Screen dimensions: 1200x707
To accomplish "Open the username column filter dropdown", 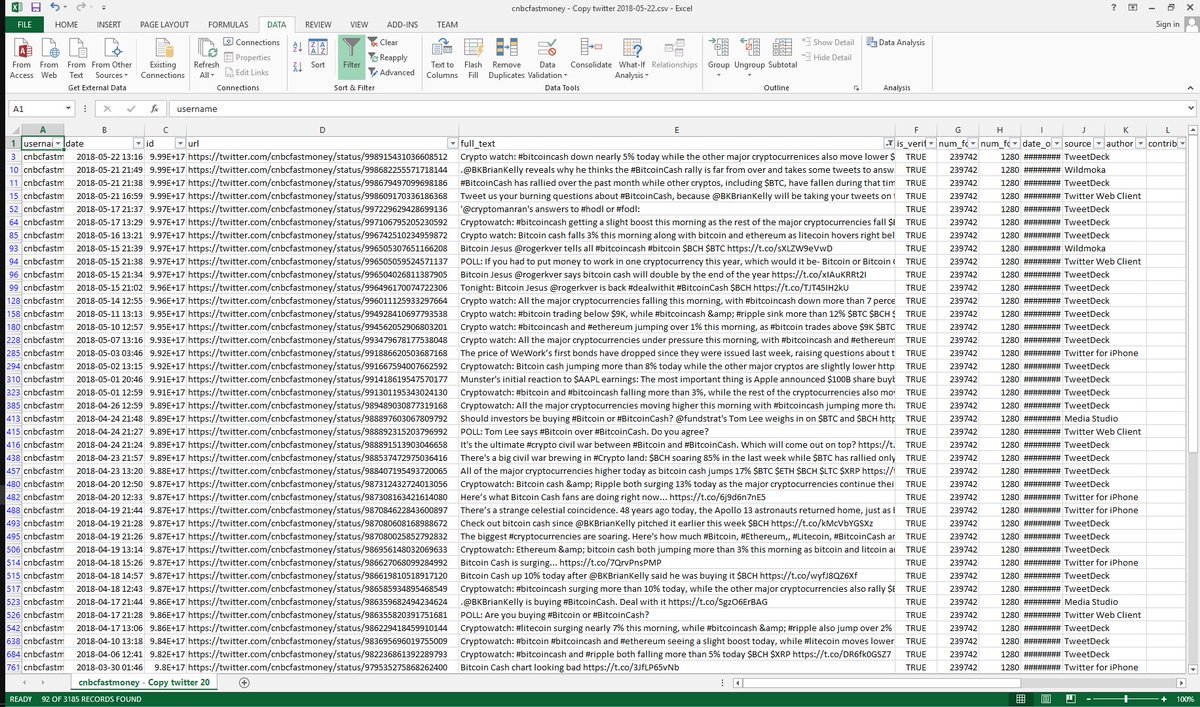I will coord(56,145).
